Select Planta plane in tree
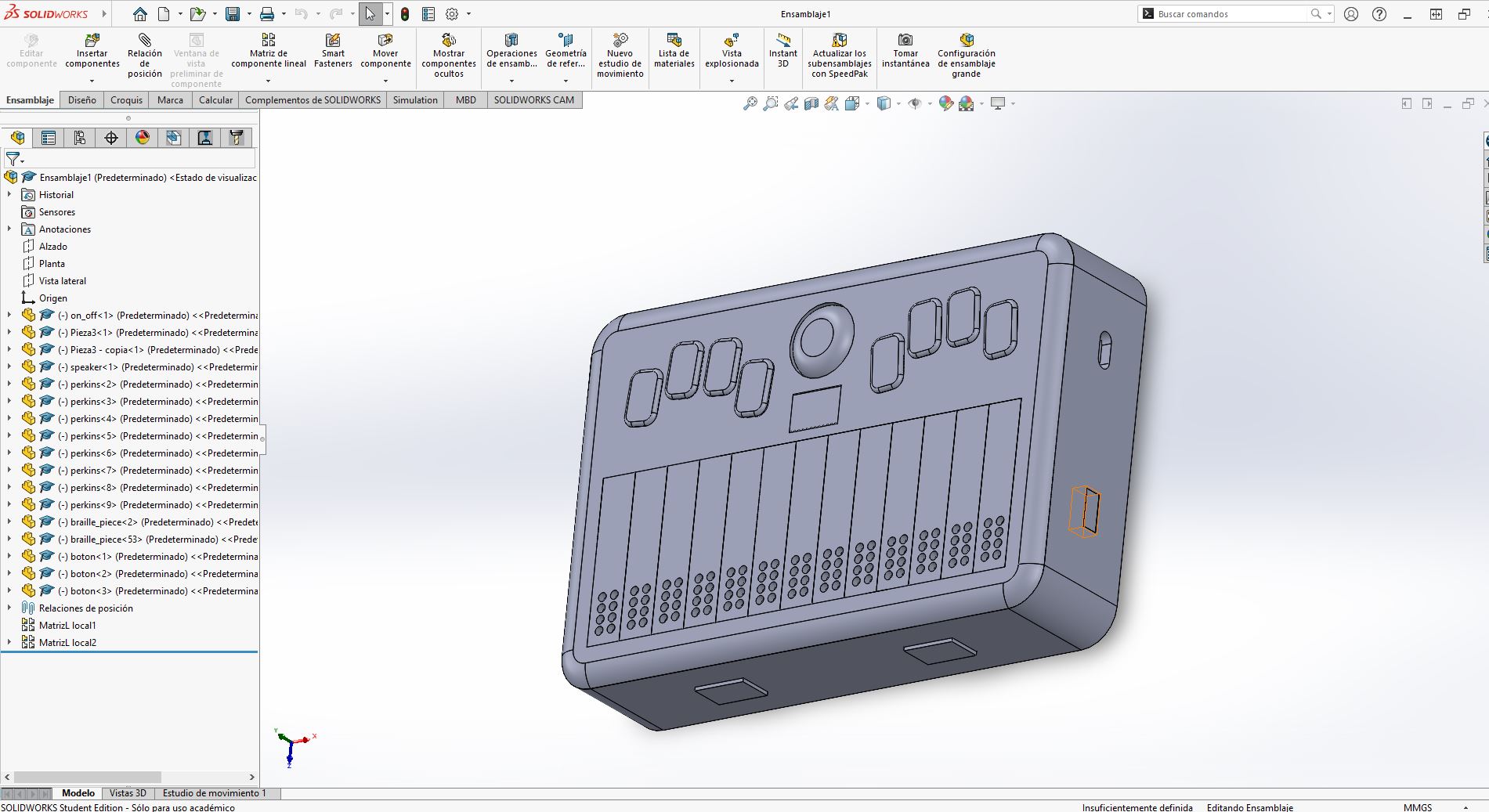Image resolution: width=1489 pixels, height=812 pixels. coord(52,263)
